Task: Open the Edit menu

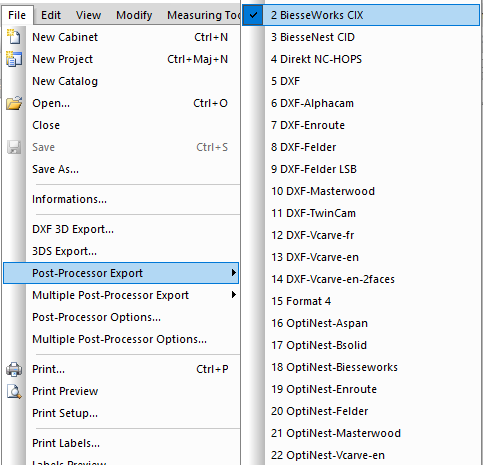Action: tap(51, 15)
